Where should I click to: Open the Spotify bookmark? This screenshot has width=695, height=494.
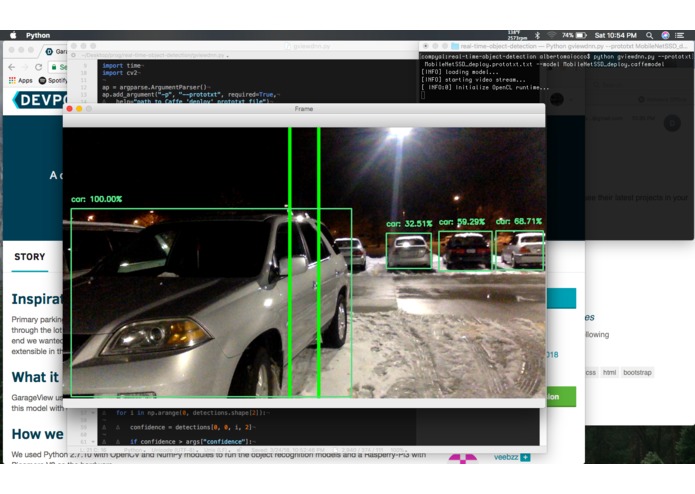(53, 80)
